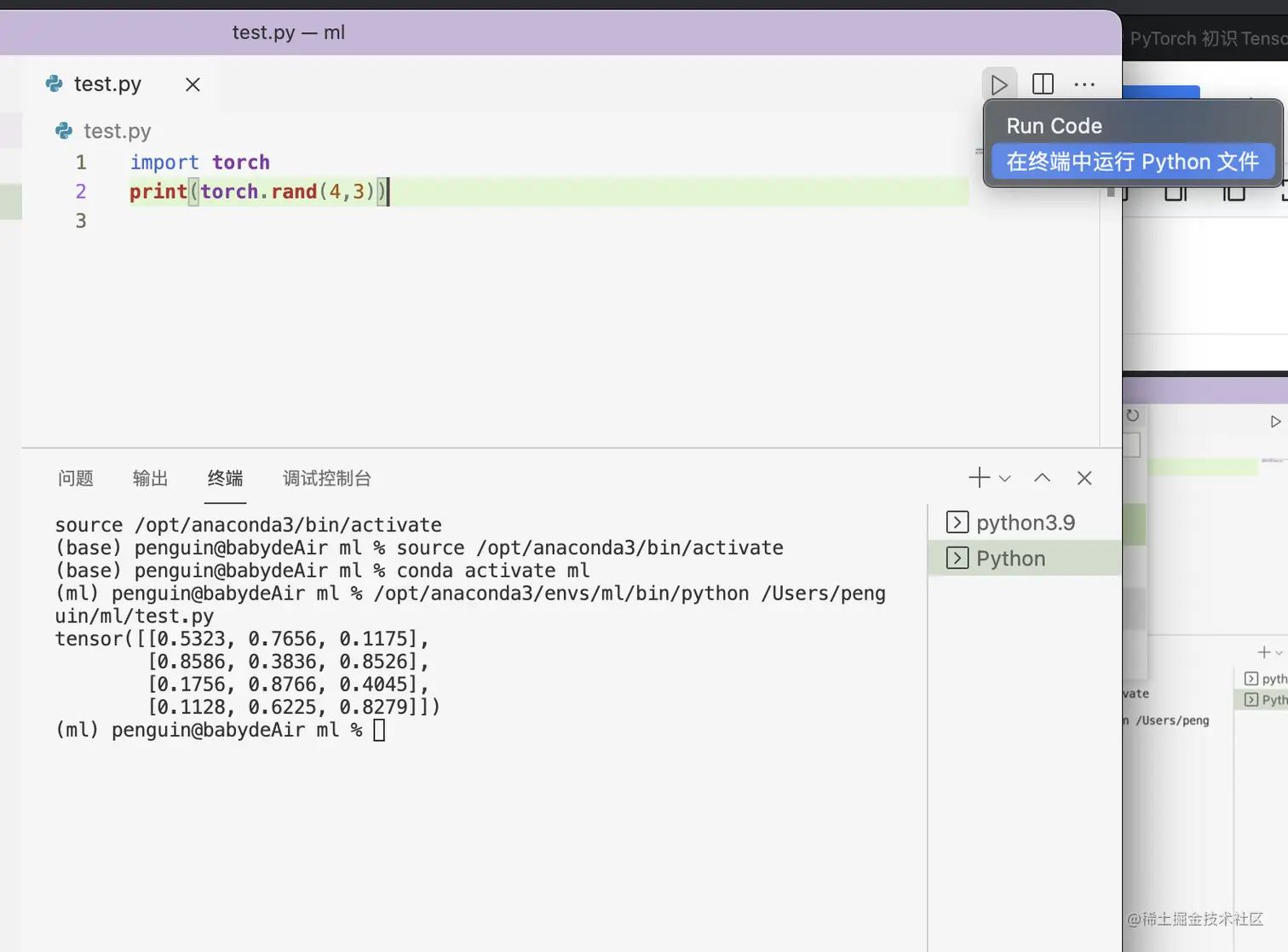Viewport: 1288px width, 952px height.
Task: Click the play icon in the background window
Action: [1275, 422]
